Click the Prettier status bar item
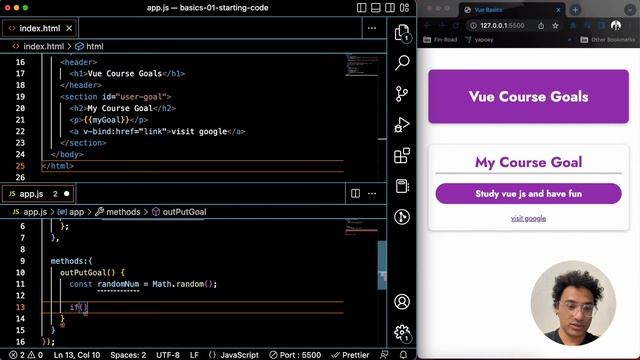 point(350,355)
